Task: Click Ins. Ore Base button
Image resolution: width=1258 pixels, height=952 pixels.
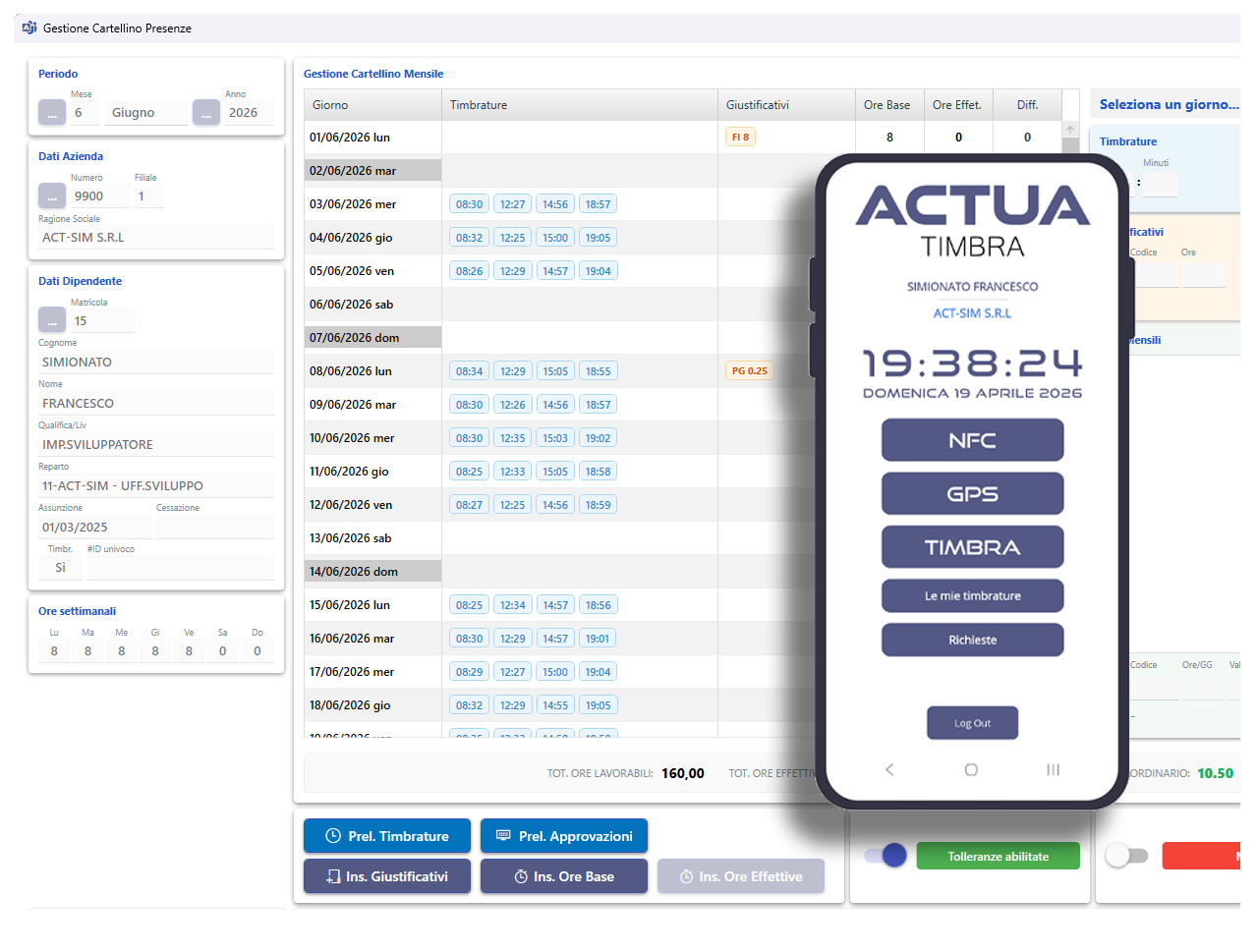Action: click(x=564, y=876)
